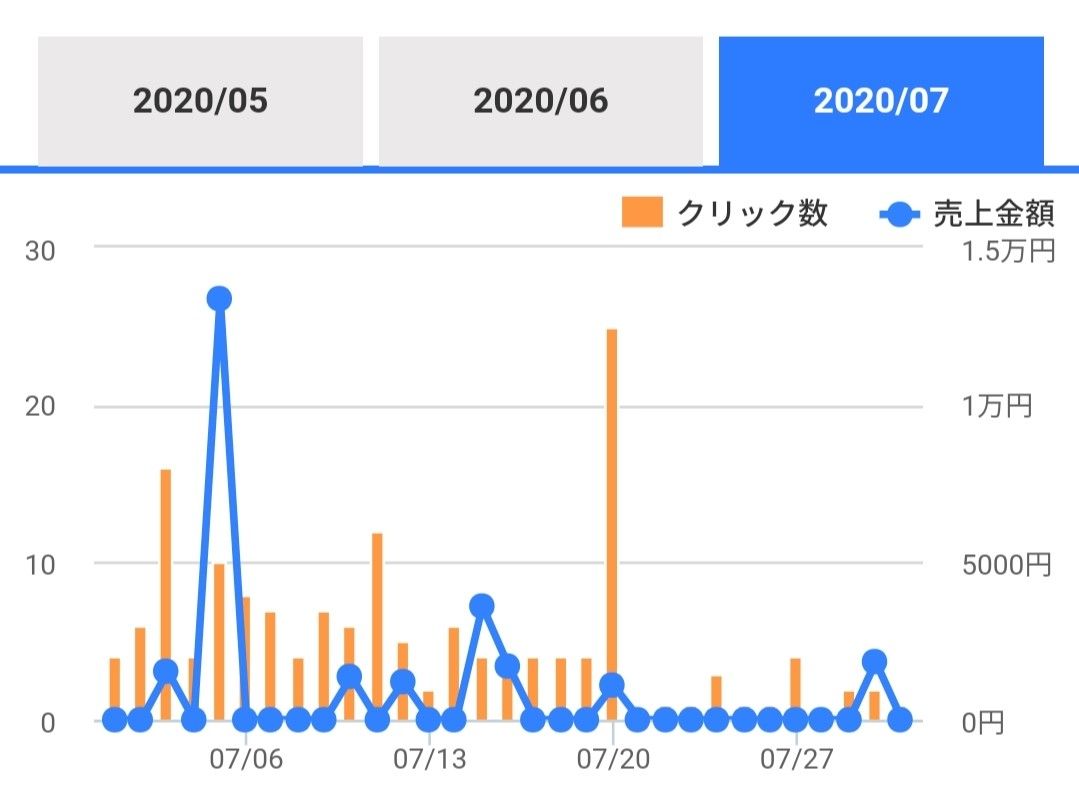Click the blue 売上金額 legend marker
1079x801 pixels.
899,213
